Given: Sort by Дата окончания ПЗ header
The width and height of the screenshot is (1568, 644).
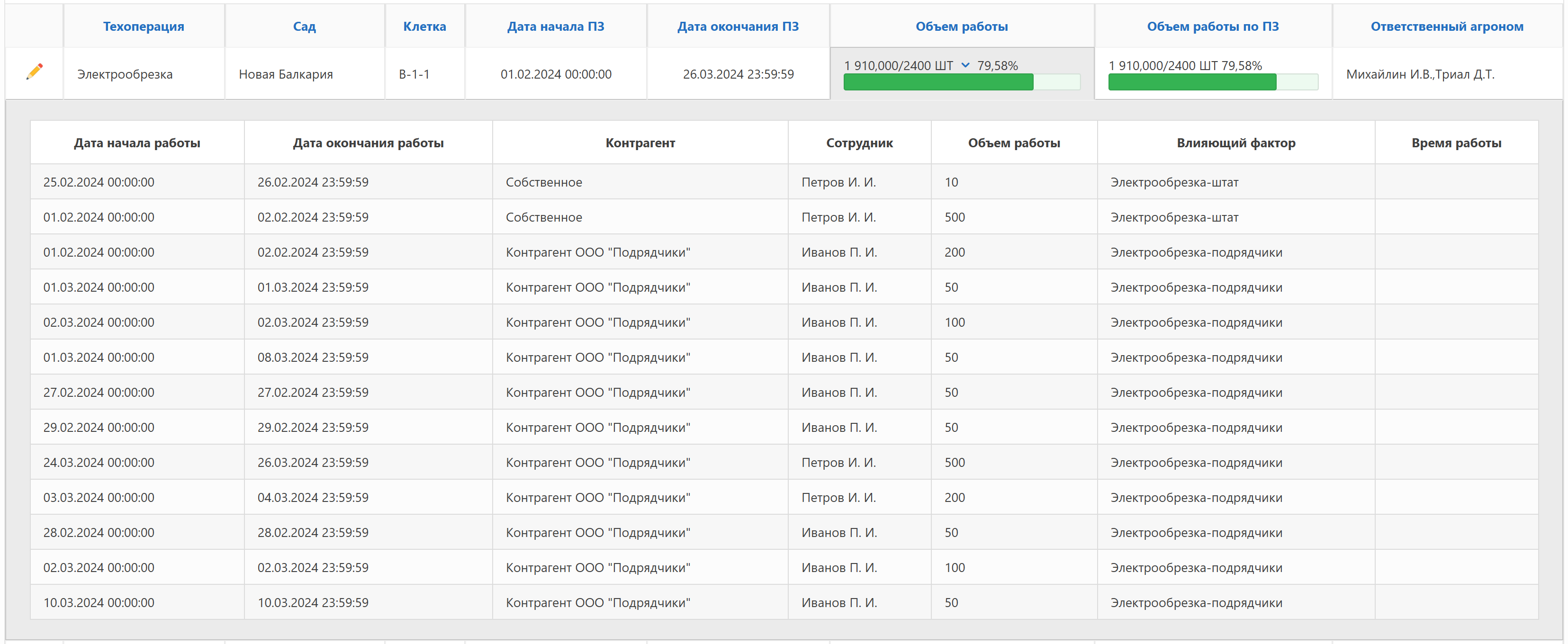Looking at the screenshot, I should tap(738, 26).
